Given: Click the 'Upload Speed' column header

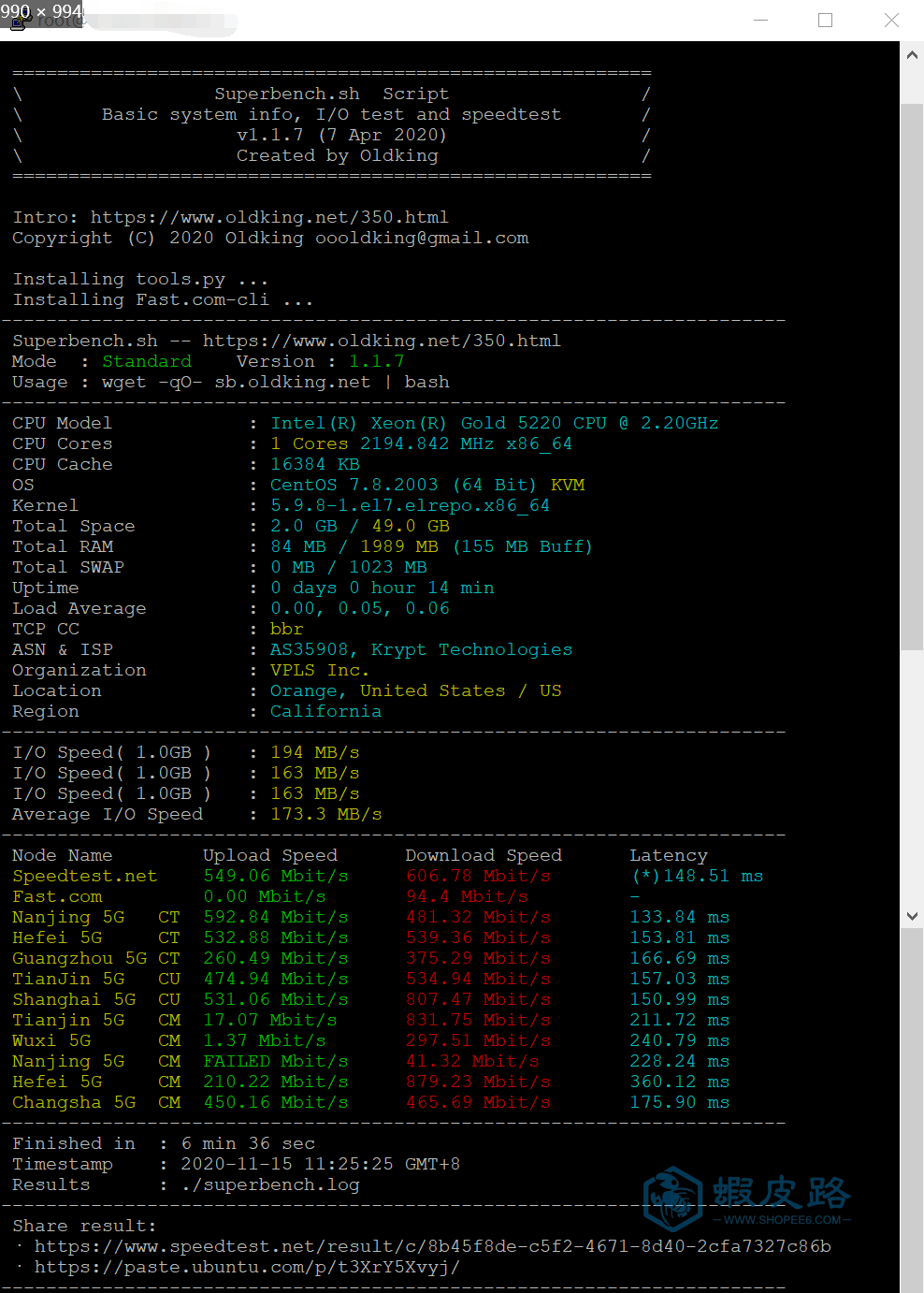Looking at the screenshot, I should point(270,855).
